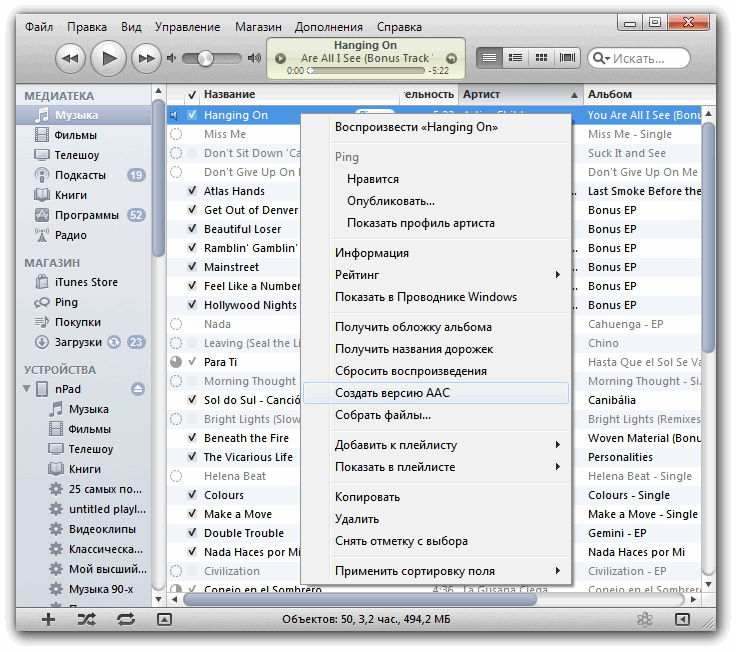Uncheck the Atlas Hands track checkbox
The height and width of the screenshot is (652, 736).
[192, 191]
